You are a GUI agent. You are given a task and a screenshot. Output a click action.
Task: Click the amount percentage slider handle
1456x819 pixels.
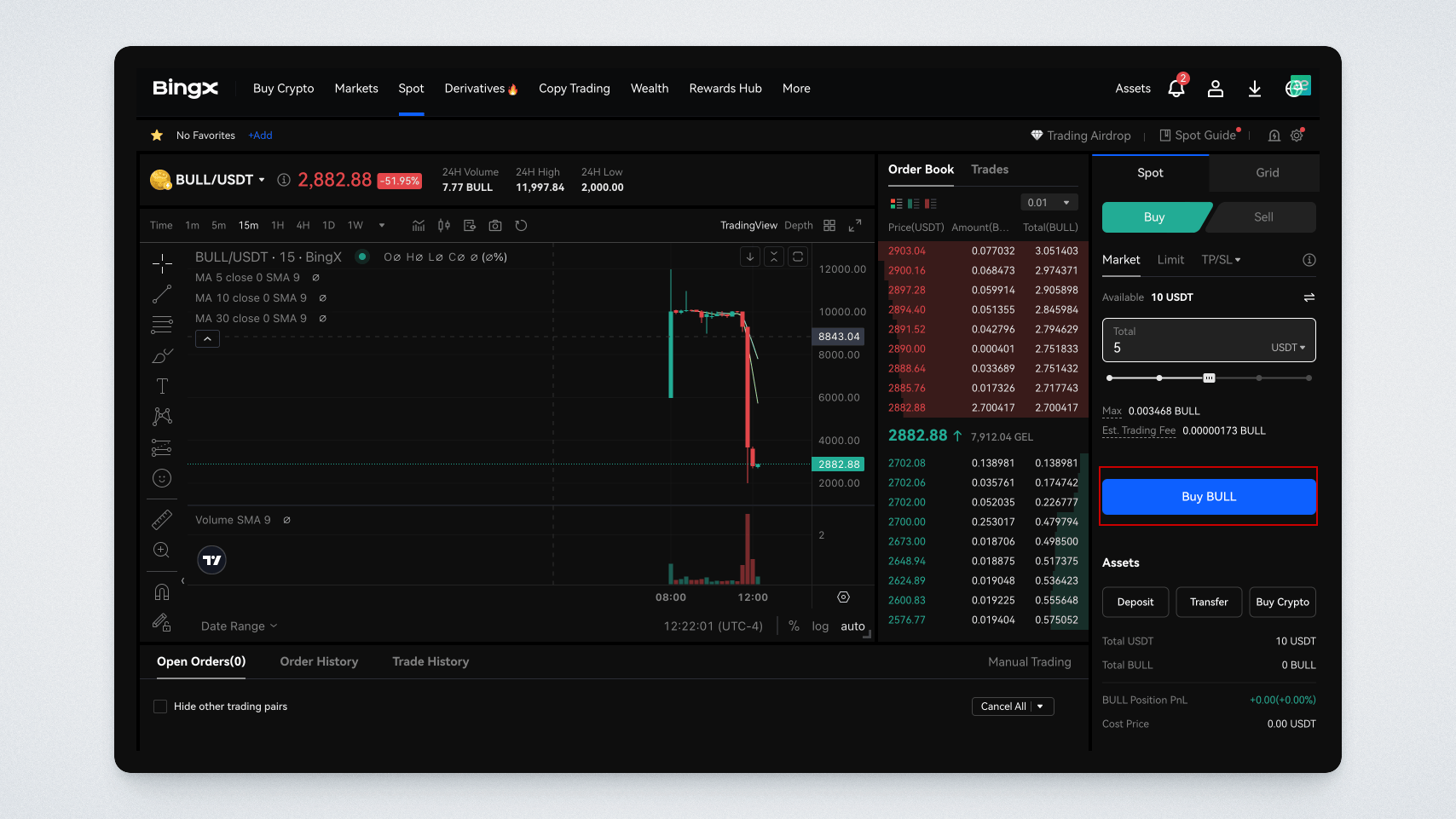(1209, 378)
